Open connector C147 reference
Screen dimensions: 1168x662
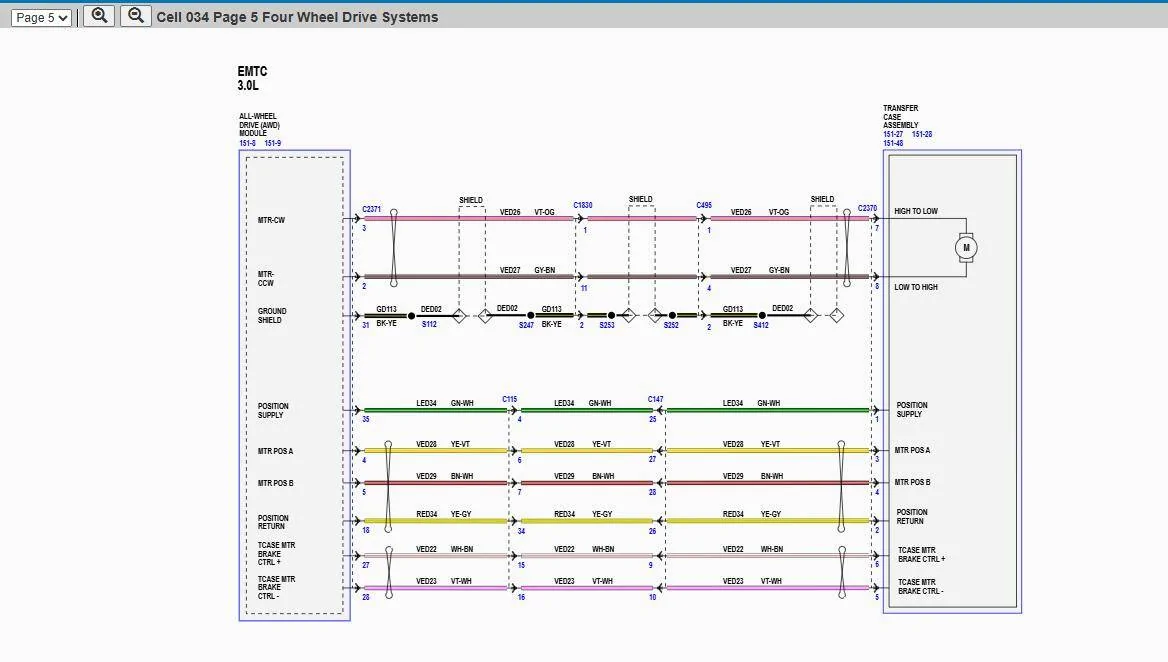(x=656, y=399)
